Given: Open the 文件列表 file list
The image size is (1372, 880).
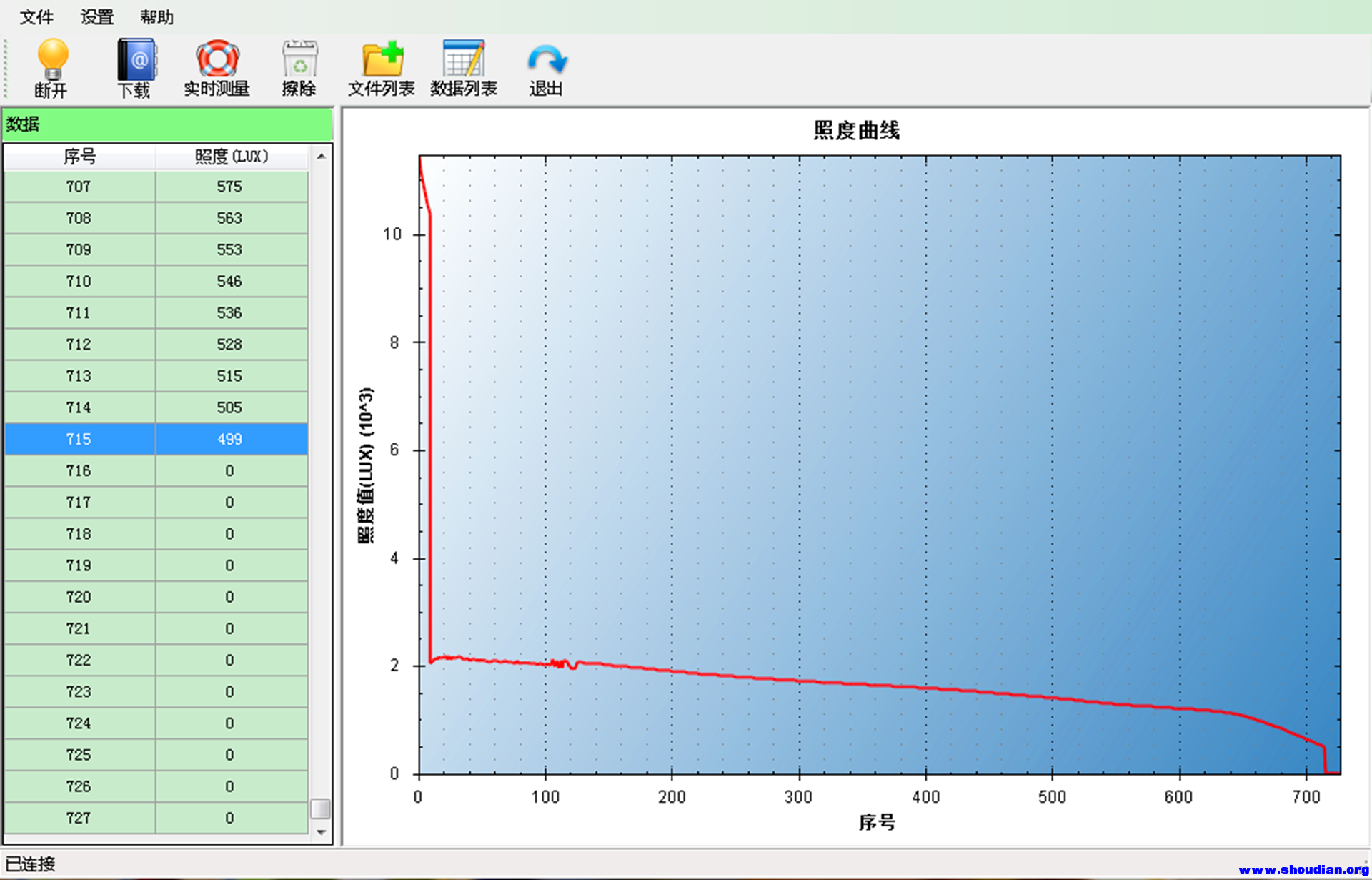Looking at the screenshot, I should tap(382, 69).
